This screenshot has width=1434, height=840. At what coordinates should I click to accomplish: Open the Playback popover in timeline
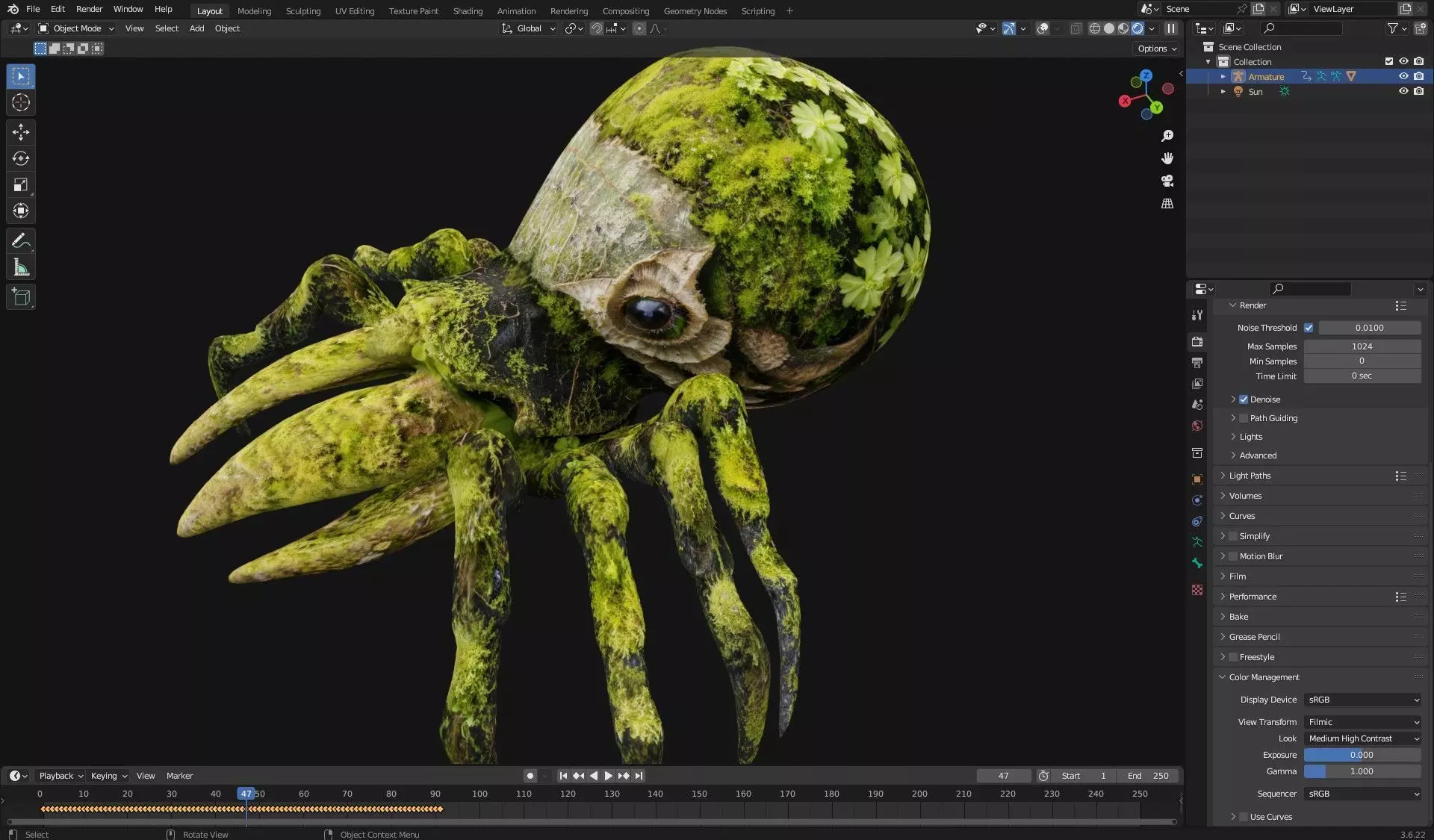click(x=60, y=776)
